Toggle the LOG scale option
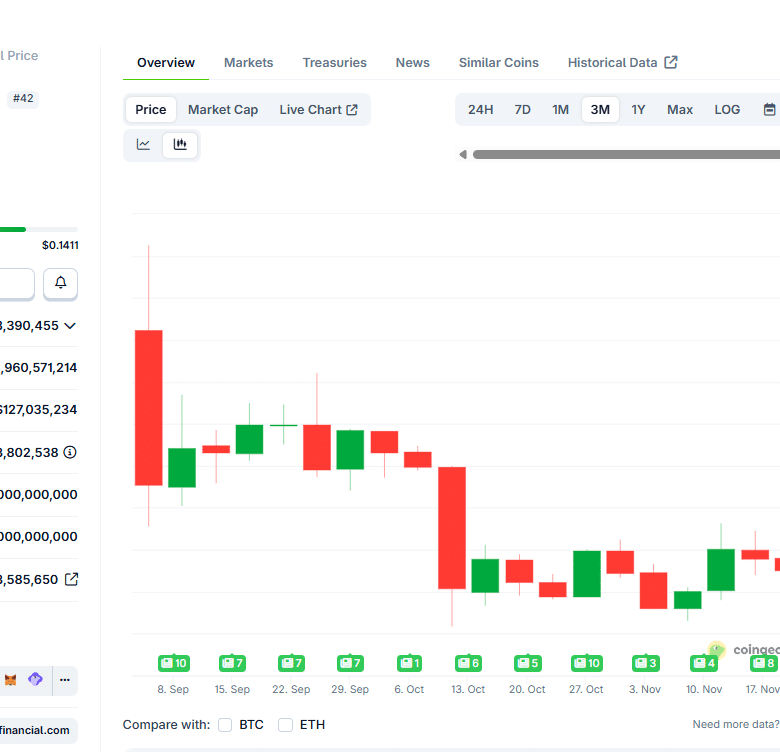This screenshot has width=780, height=752. (727, 110)
